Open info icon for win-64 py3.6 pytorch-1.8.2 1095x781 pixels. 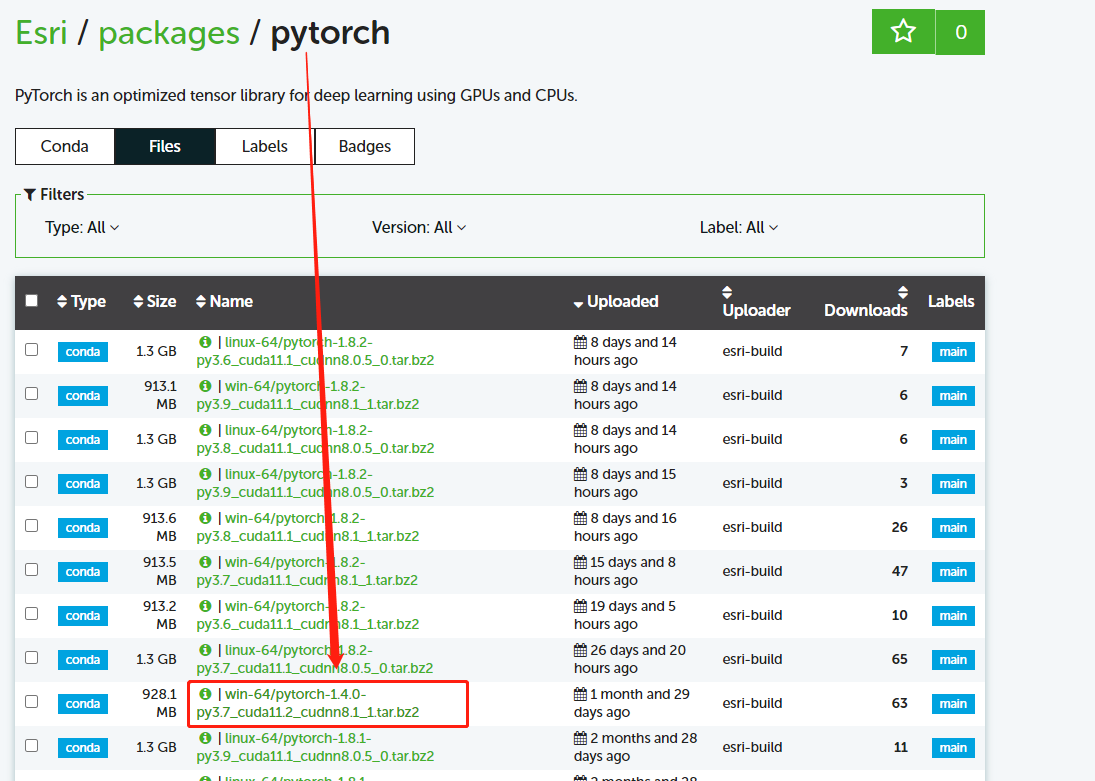pos(205,606)
